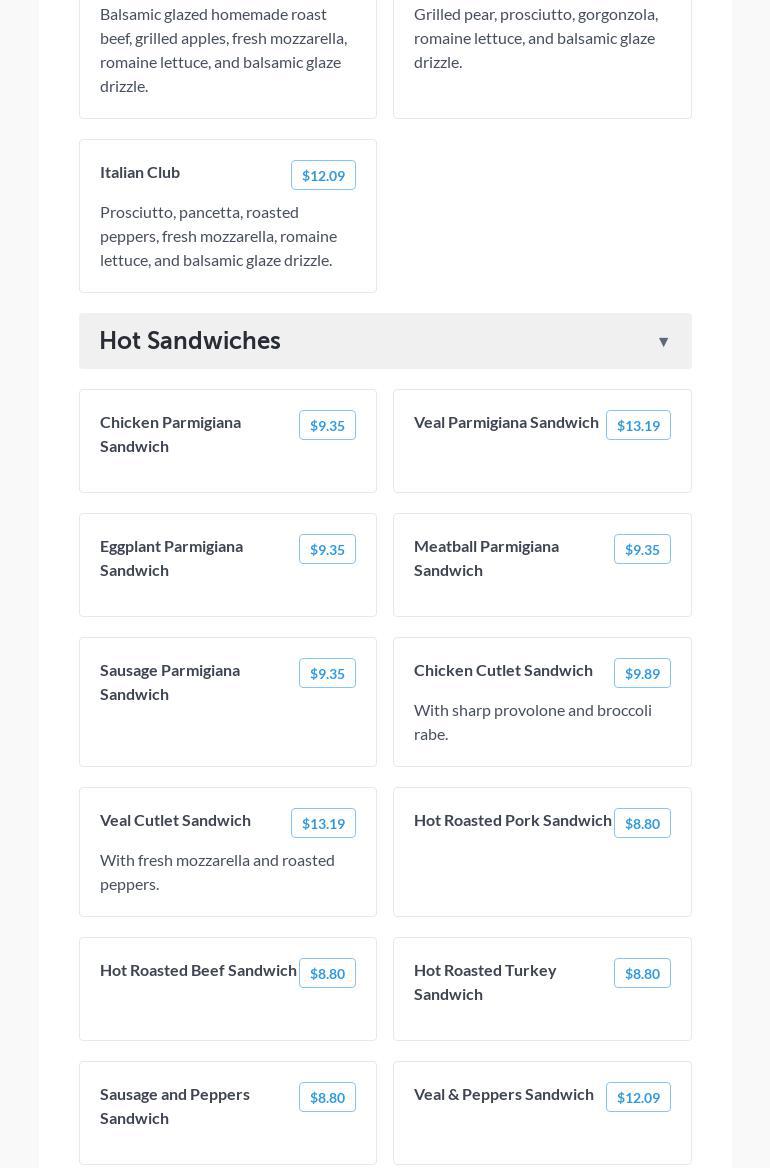Select Hot Roasted Pork Sandwich
The width and height of the screenshot is (770, 1168).
pyautogui.click(x=512, y=820)
